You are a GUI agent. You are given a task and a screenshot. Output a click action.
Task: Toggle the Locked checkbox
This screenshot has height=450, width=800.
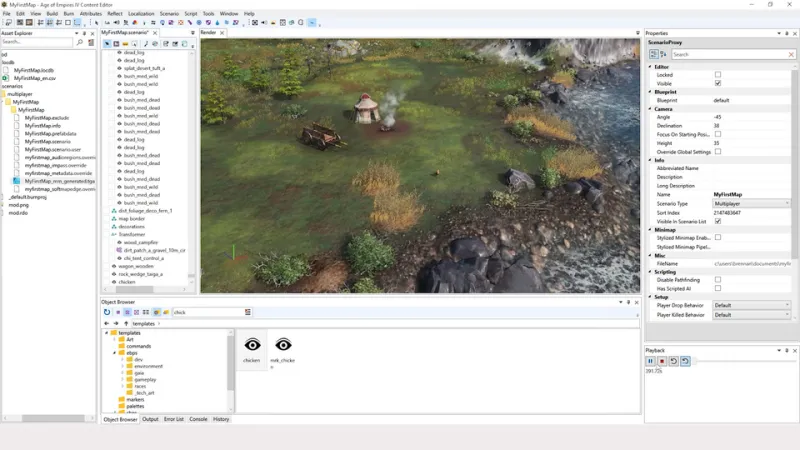(718, 74)
